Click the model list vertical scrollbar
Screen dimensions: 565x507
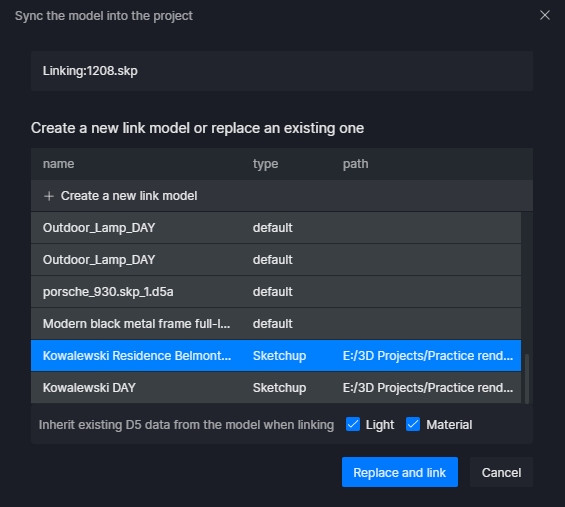(527, 379)
